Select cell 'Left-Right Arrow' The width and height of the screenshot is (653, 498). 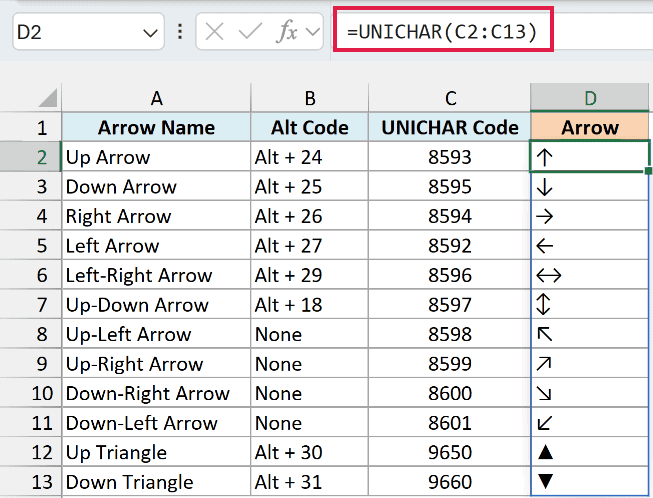point(156,275)
